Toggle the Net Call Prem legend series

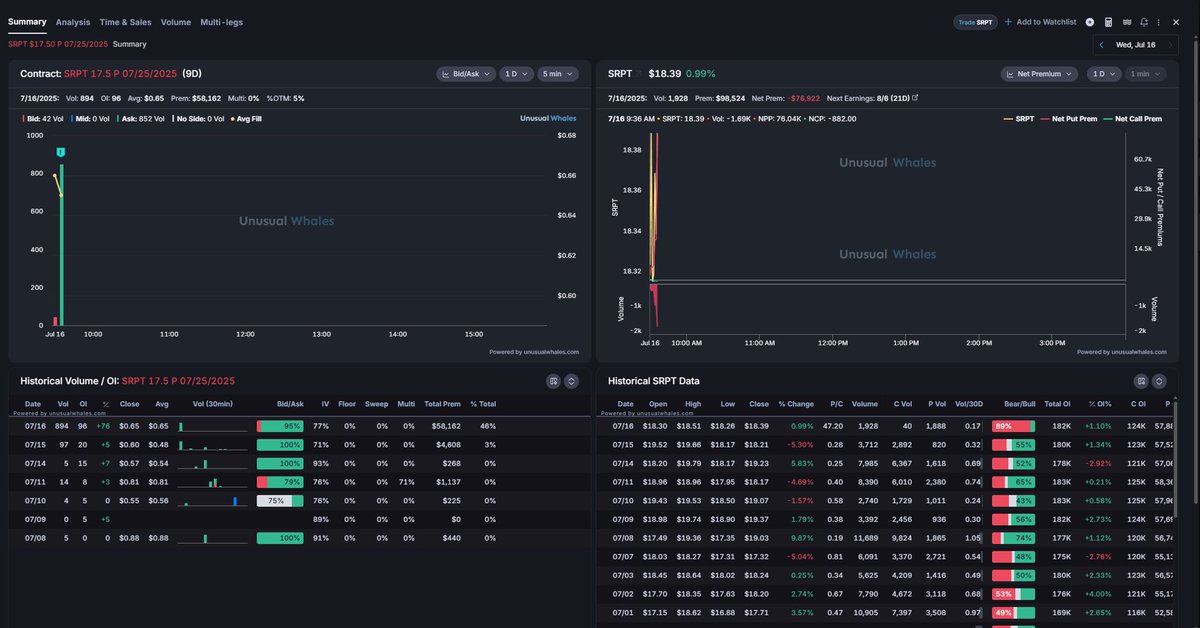coord(1135,118)
